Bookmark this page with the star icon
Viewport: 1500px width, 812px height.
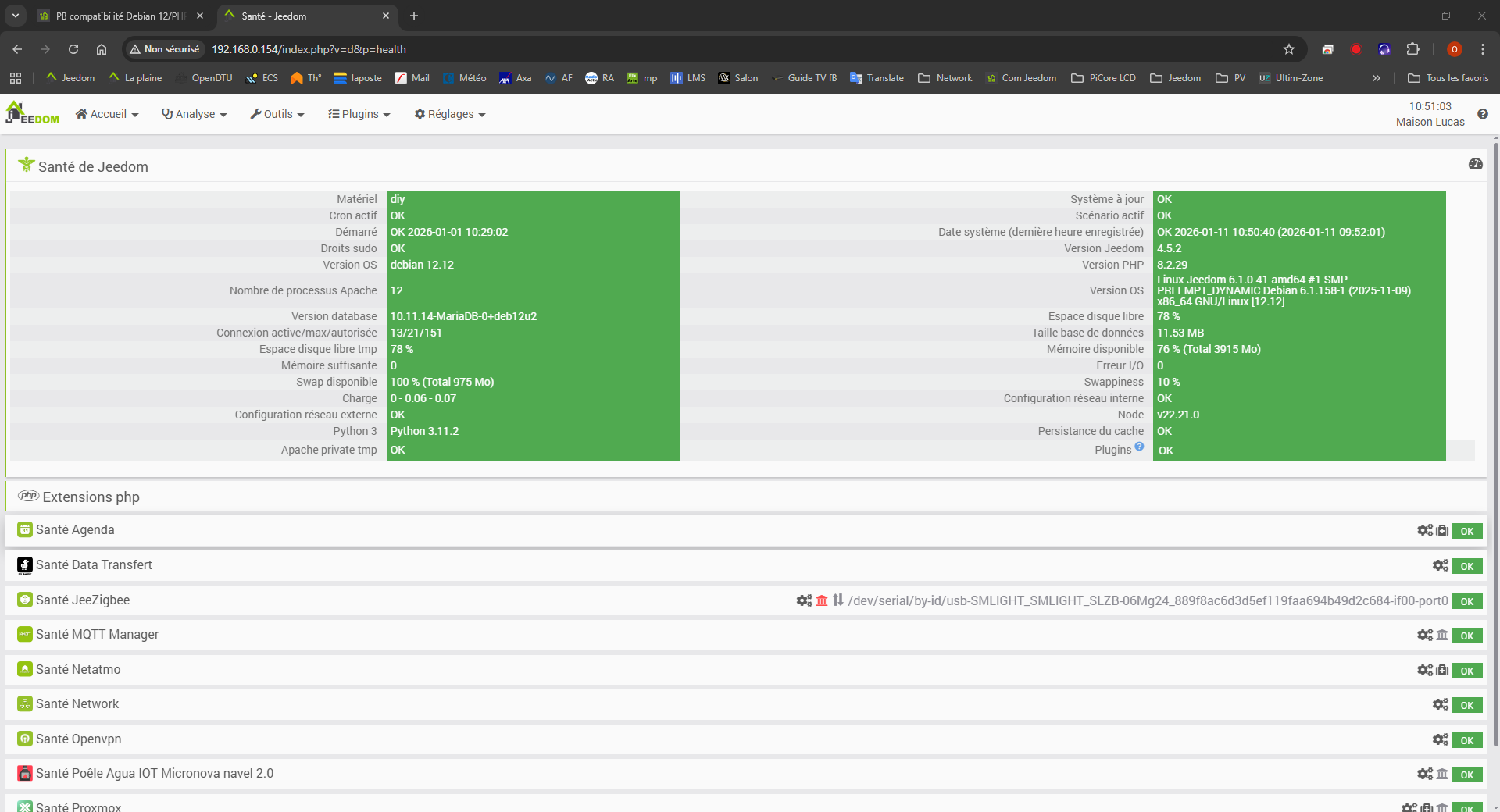point(1289,49)
